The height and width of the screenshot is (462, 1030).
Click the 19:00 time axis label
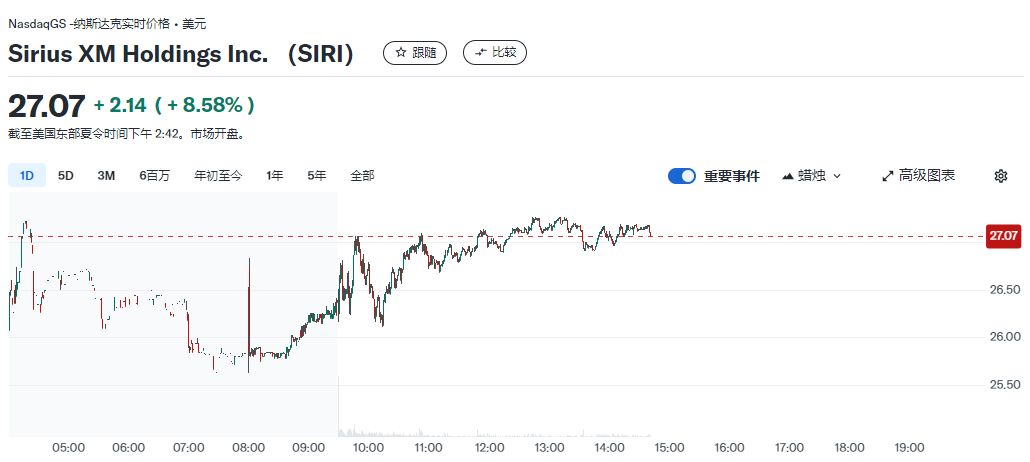tap(909, 448)
